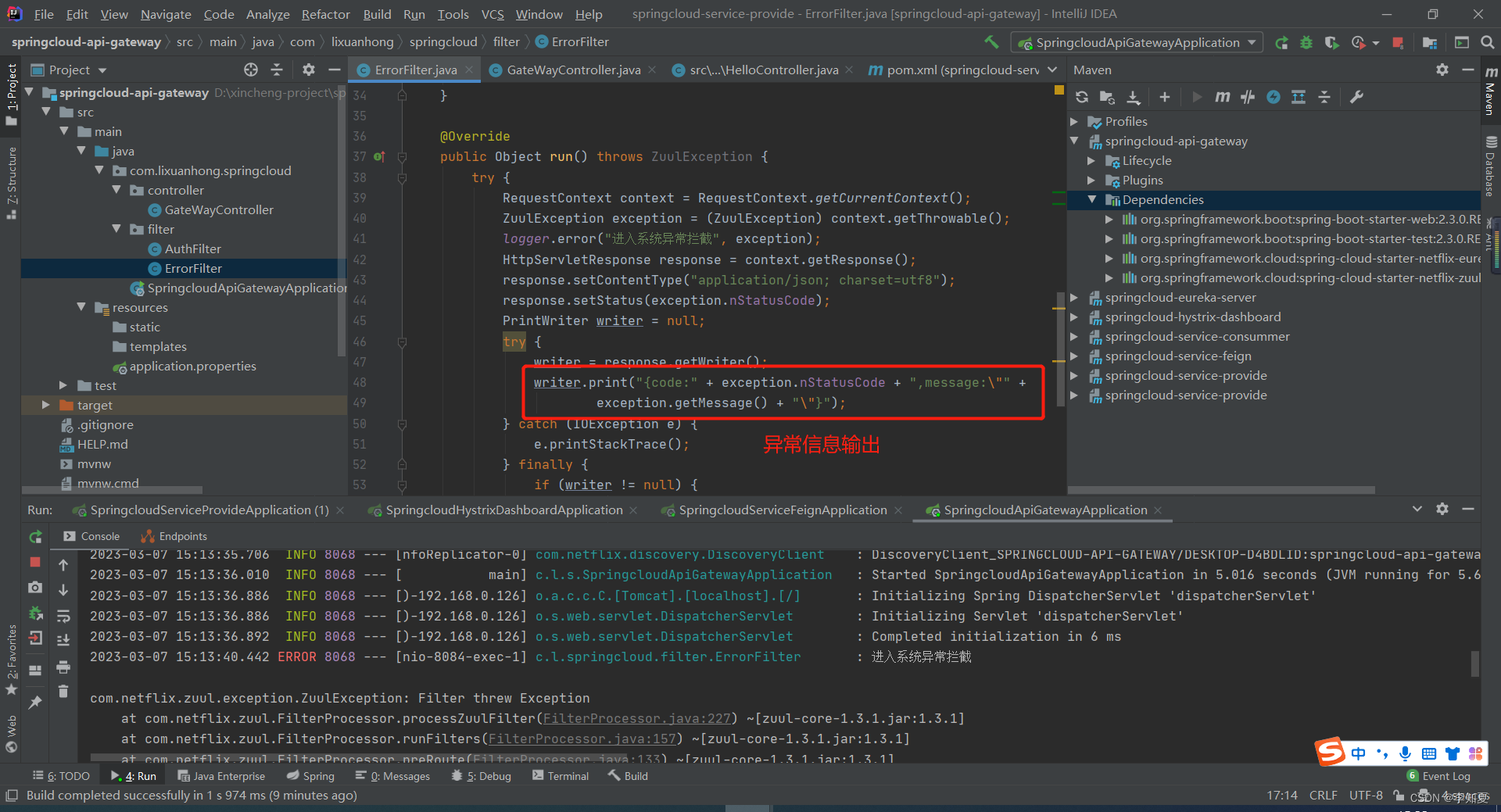The width and height of the screenshot is (1501, 812).
Task: Collapse Dependencies node in Maven panel
Action: coord(1092,200)
